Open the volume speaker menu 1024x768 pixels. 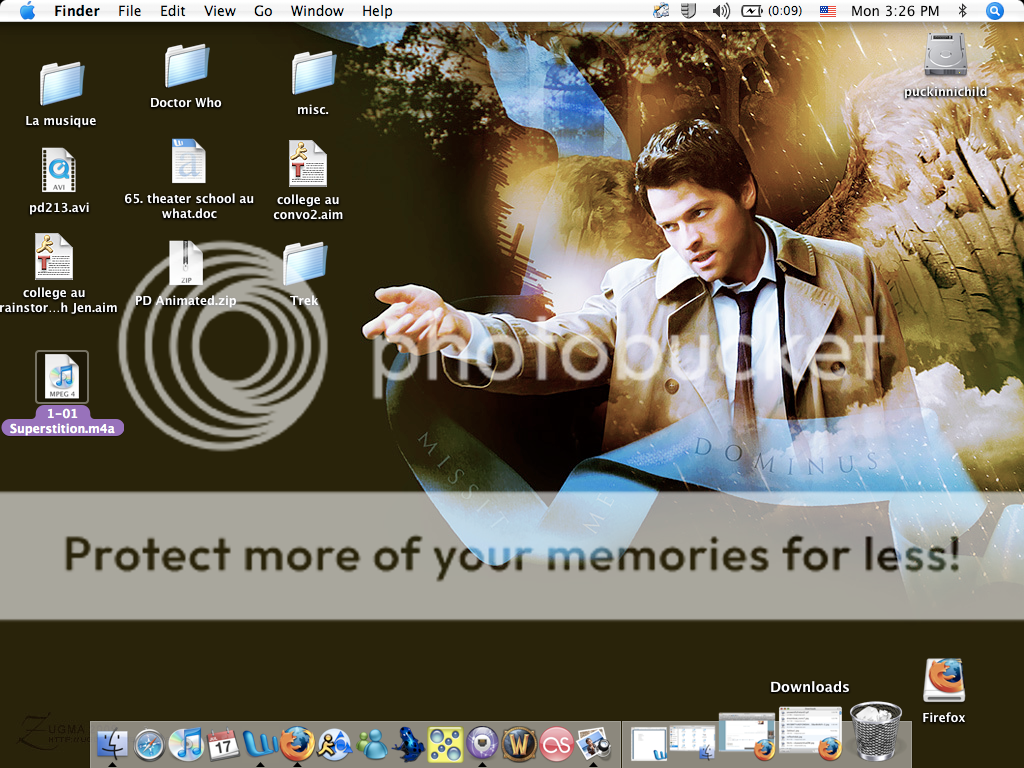tap(721, 11)
